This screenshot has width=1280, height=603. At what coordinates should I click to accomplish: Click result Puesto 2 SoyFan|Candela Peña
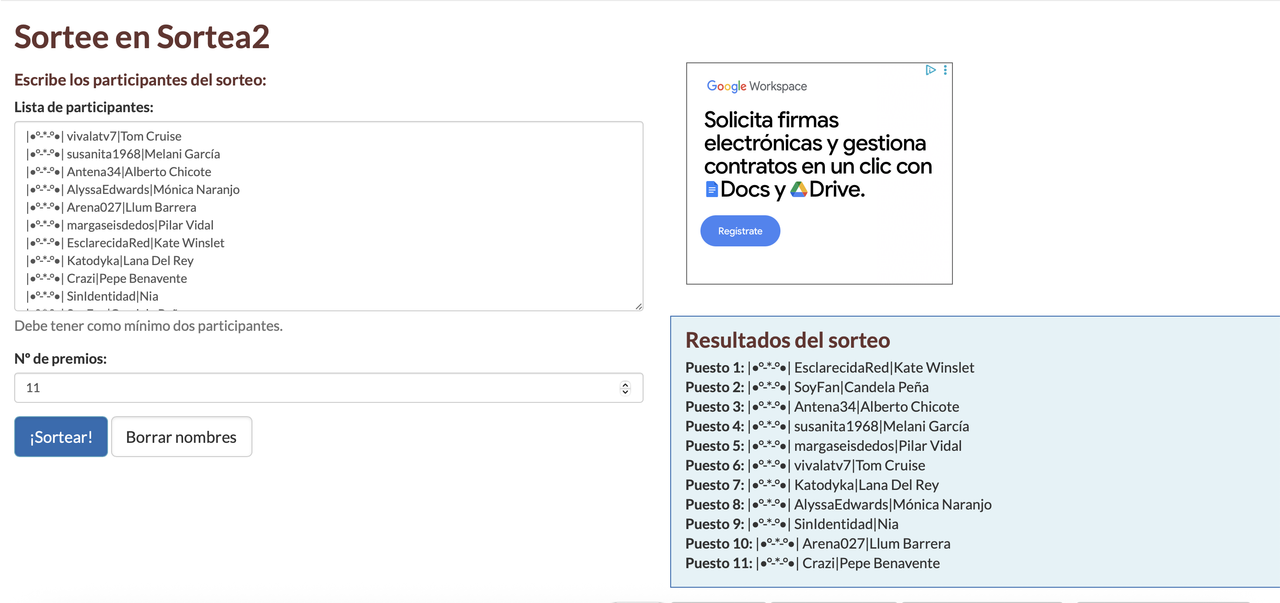pyautogui.click(x=807, y=387)
